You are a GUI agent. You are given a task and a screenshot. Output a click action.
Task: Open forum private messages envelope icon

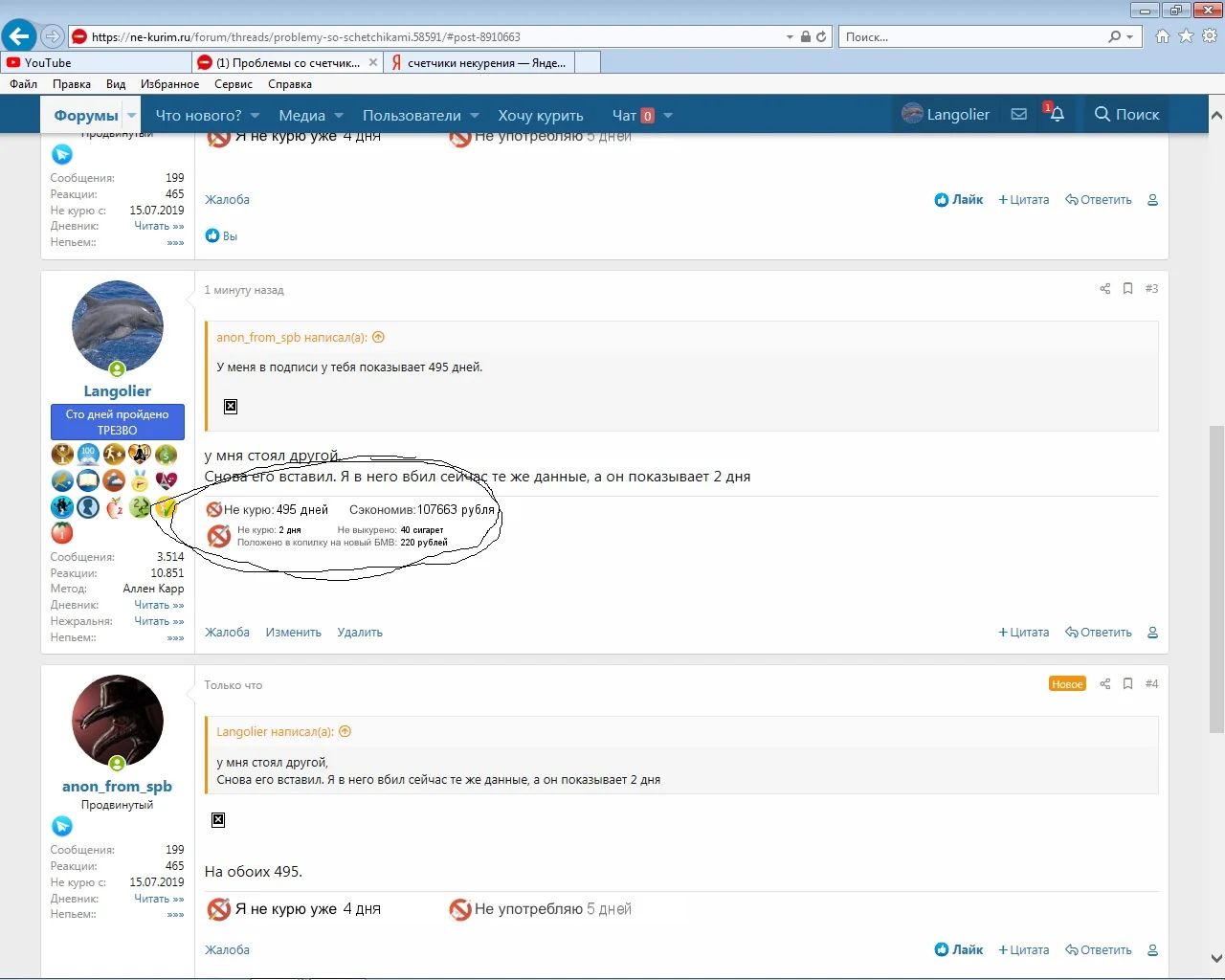tap(1019, 114)
